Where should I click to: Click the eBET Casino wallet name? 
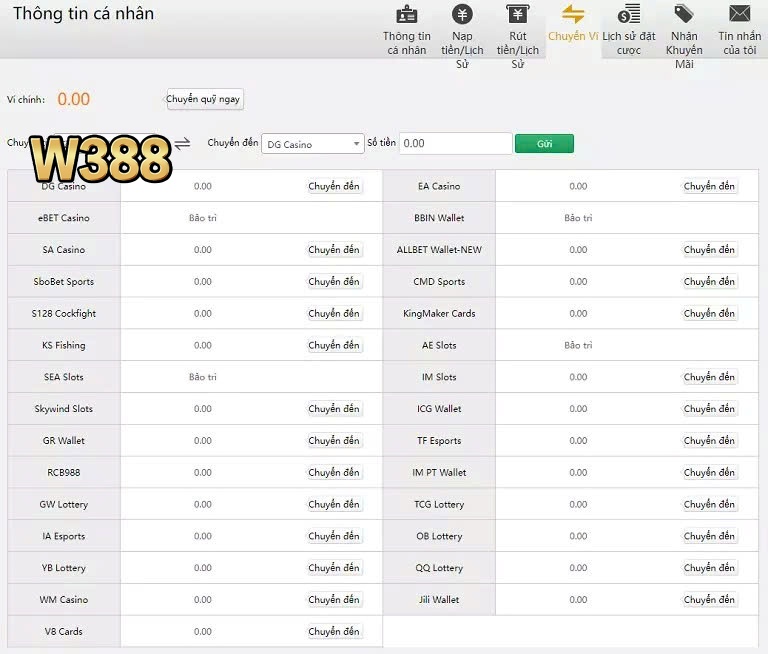(x=64, y=218)
